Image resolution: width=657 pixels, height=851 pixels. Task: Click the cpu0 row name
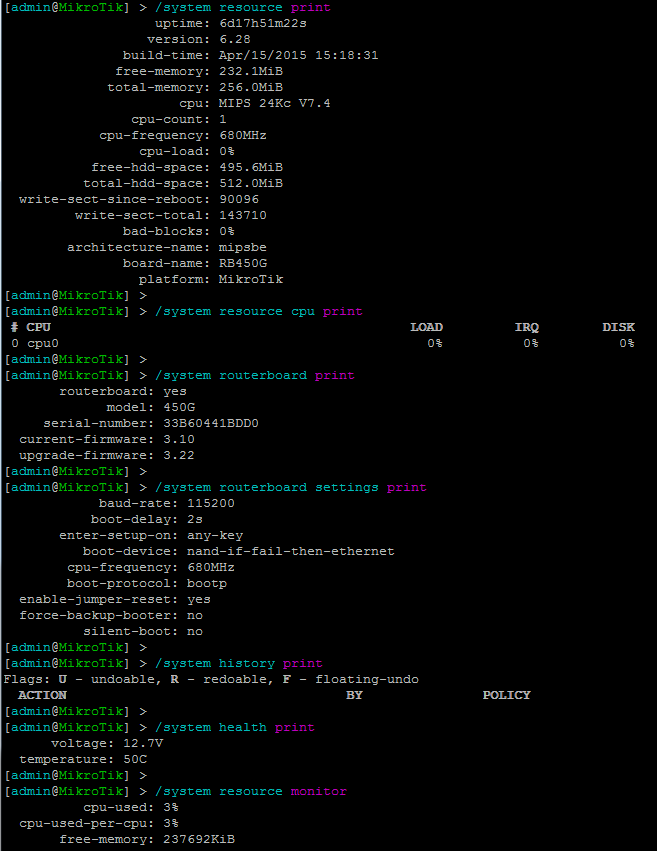[x=43, y=344]
